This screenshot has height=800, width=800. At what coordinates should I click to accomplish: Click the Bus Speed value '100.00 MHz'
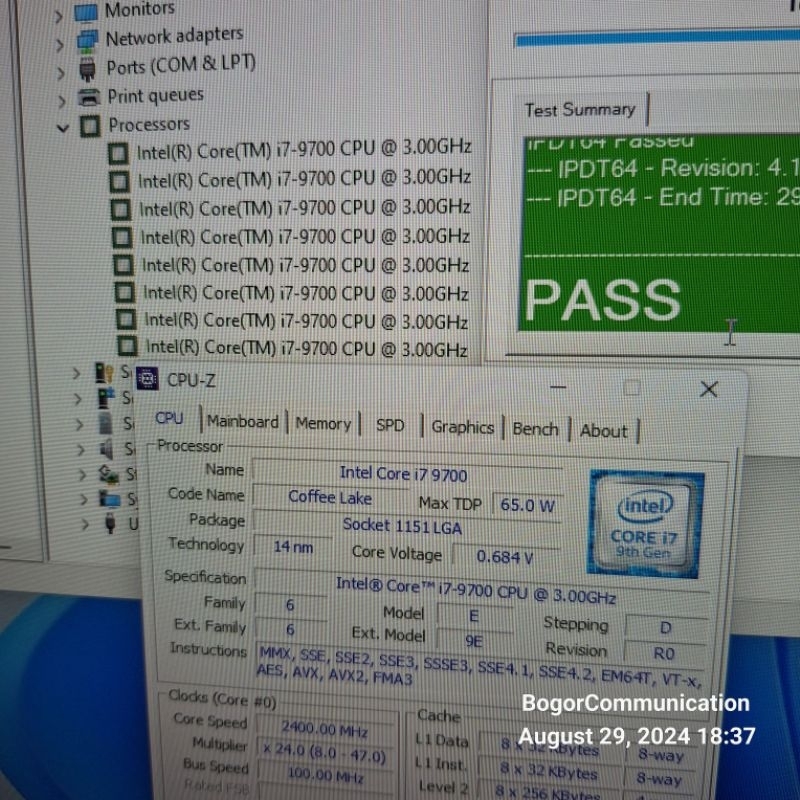pos(325,774)
